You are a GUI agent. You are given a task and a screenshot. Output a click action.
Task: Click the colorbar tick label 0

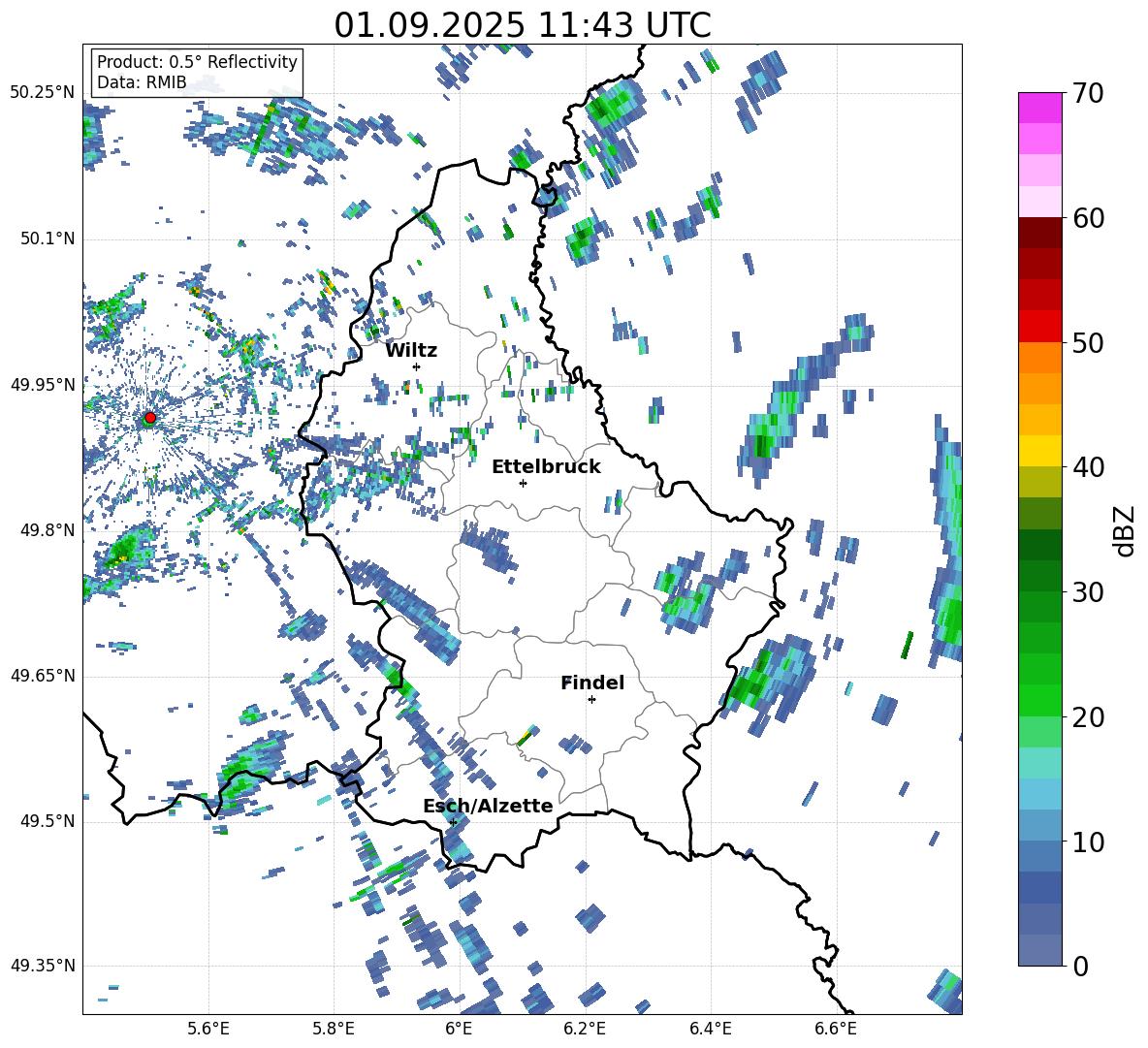pos(1080,966)
